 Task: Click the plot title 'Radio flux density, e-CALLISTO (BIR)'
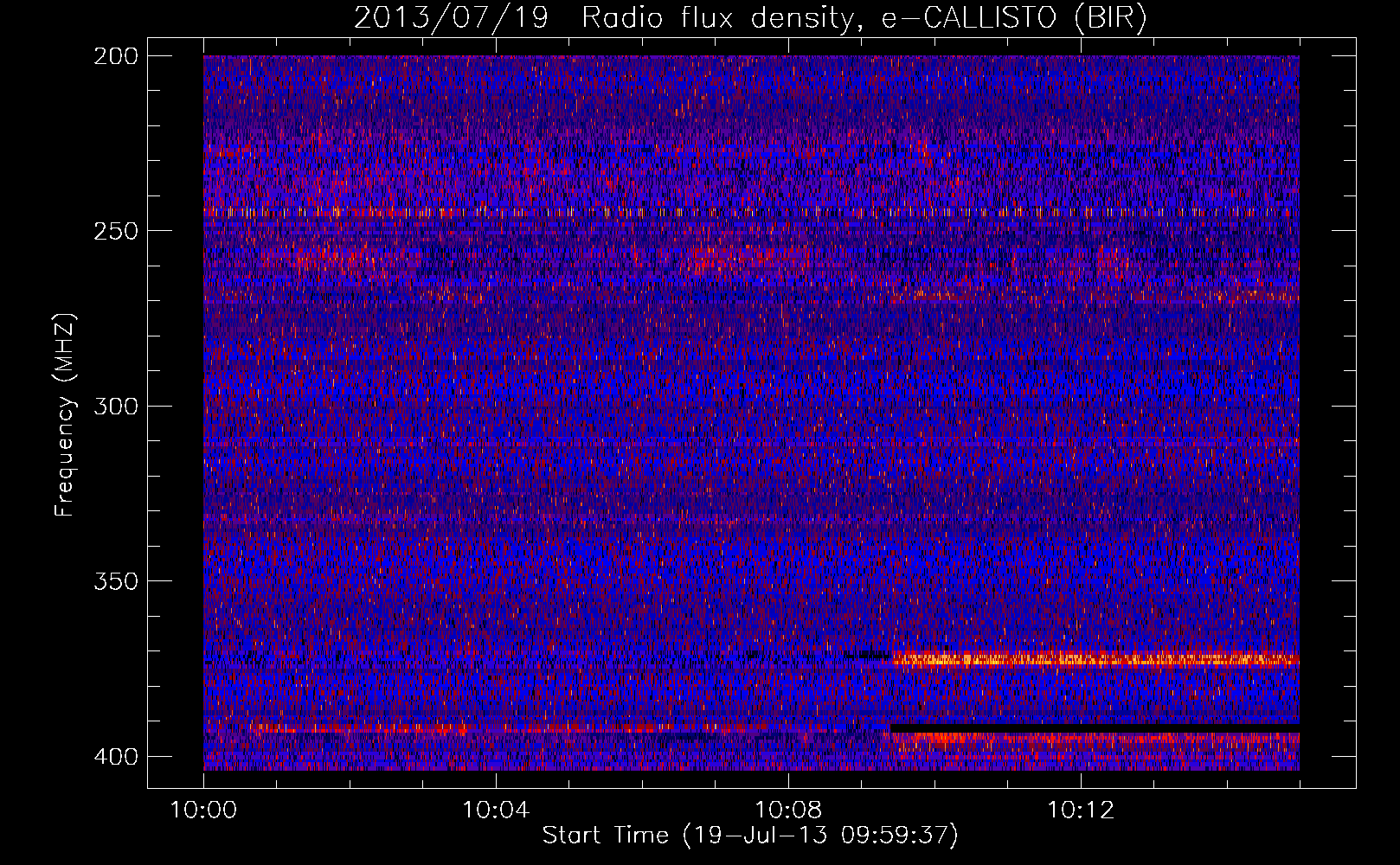coord(864,17)
